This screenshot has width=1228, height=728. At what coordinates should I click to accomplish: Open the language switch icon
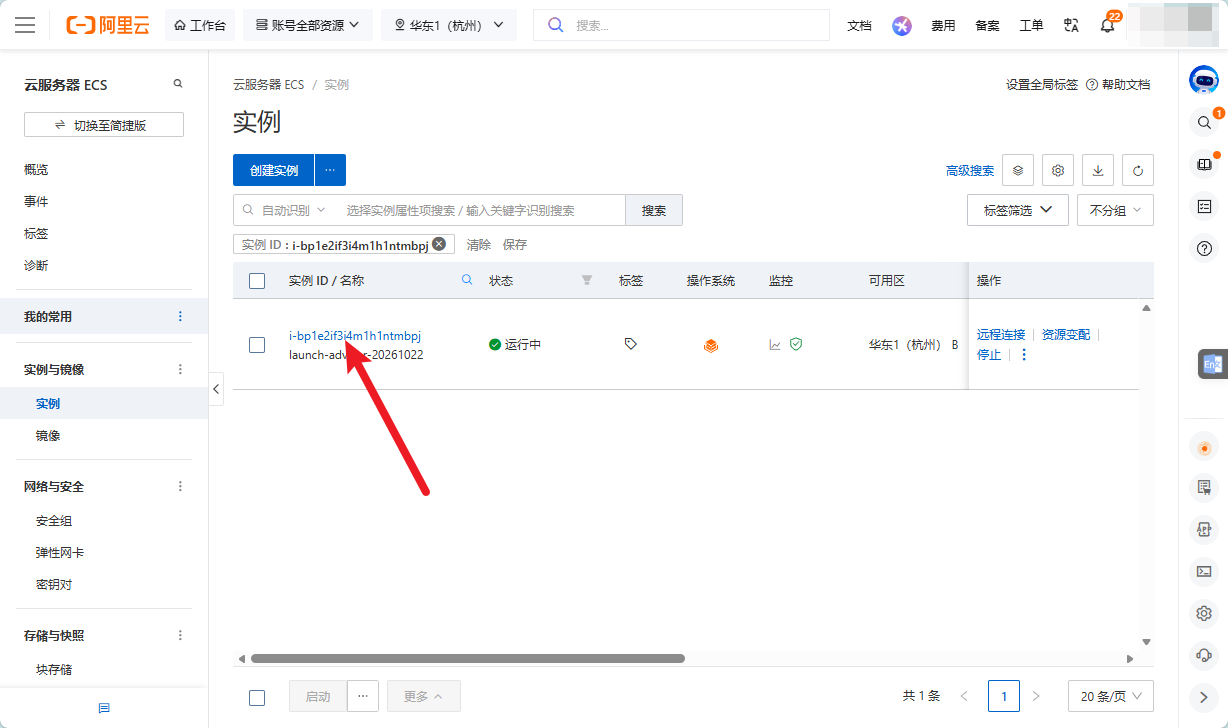pyautogui.click(x=1072, y=26)
